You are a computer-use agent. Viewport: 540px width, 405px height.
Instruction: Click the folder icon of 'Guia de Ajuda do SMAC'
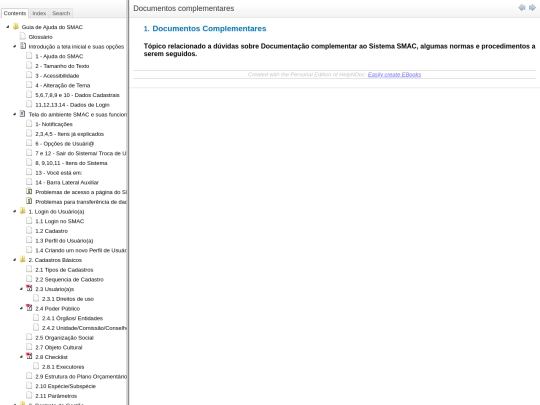[x=16, y=27]
